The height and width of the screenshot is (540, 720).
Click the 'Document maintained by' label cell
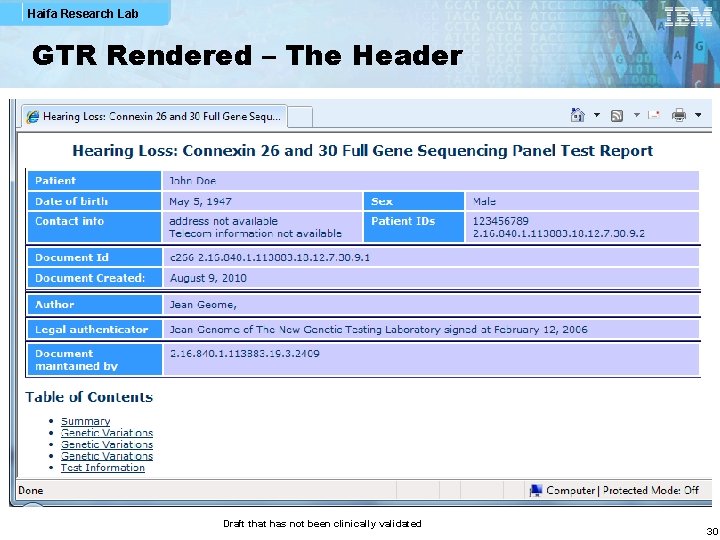click(94, 360)
